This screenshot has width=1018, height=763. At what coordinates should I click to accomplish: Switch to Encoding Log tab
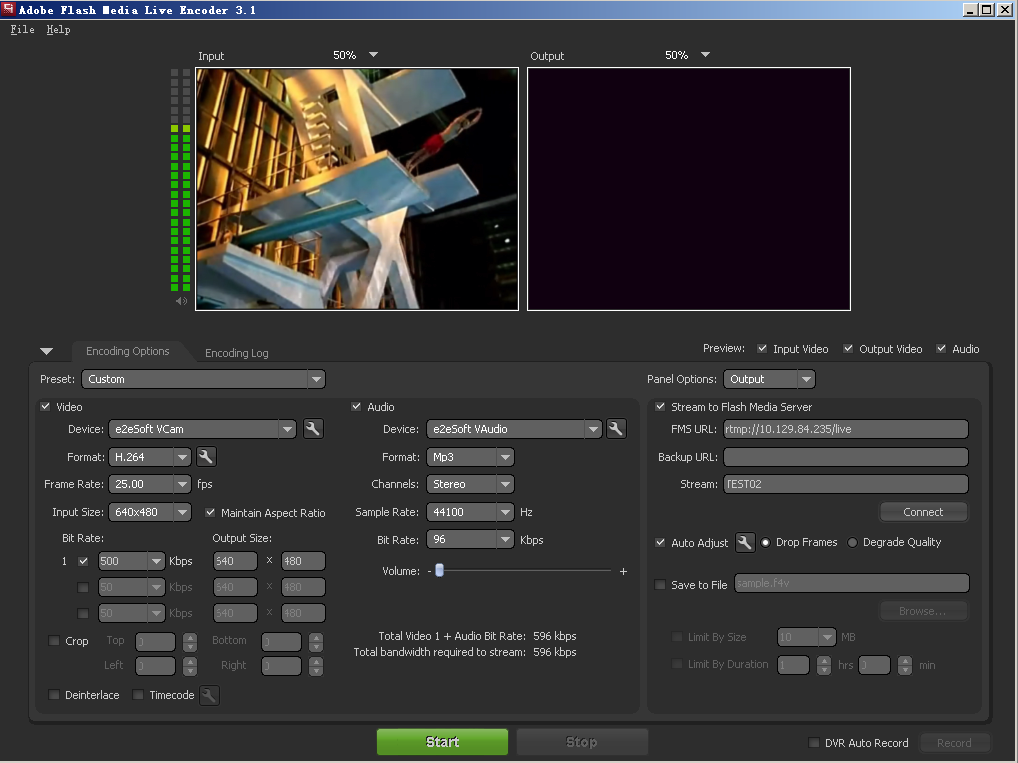coord(237,353)
